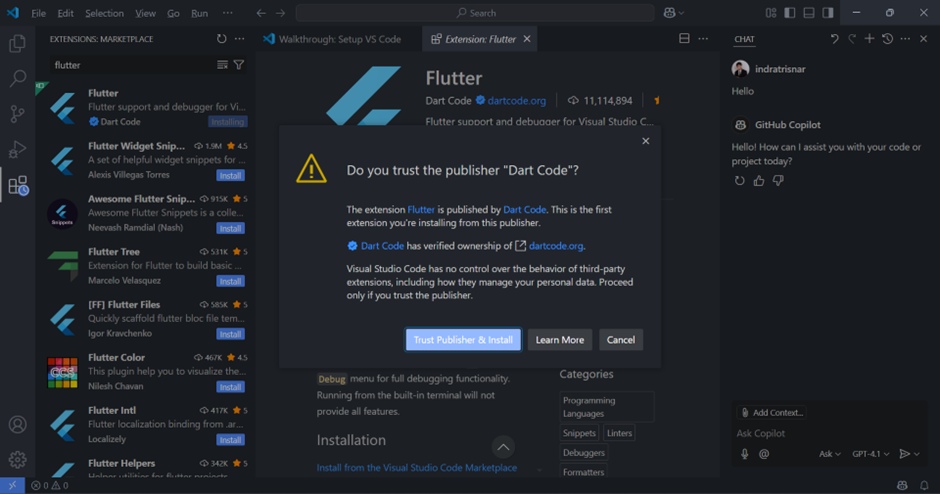Open Extensions view more actions menu
This screenshot has width=940, height=494.
(240, 39)
